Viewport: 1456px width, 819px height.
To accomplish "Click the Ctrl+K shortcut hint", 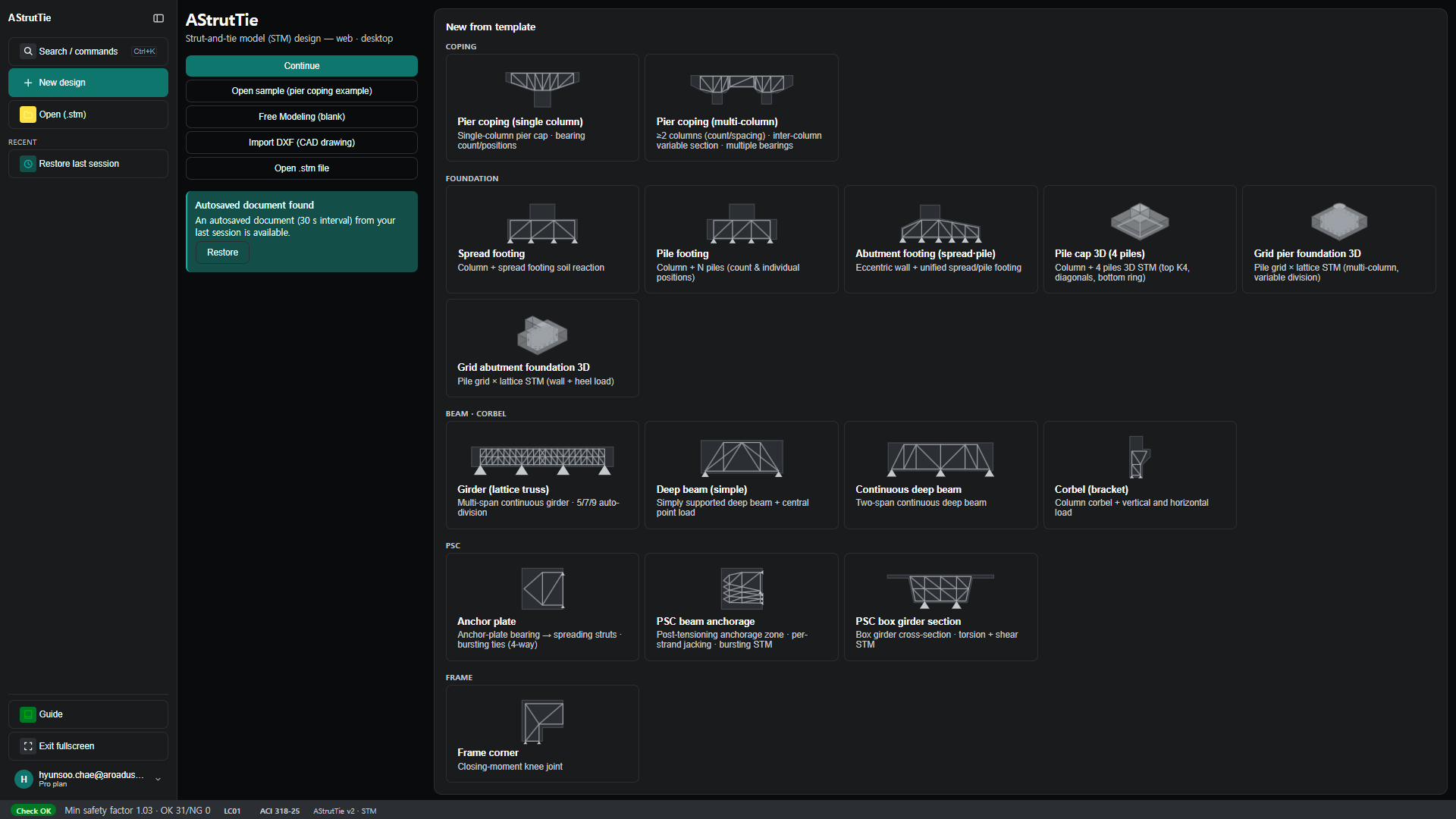I will tap(144, 52).
